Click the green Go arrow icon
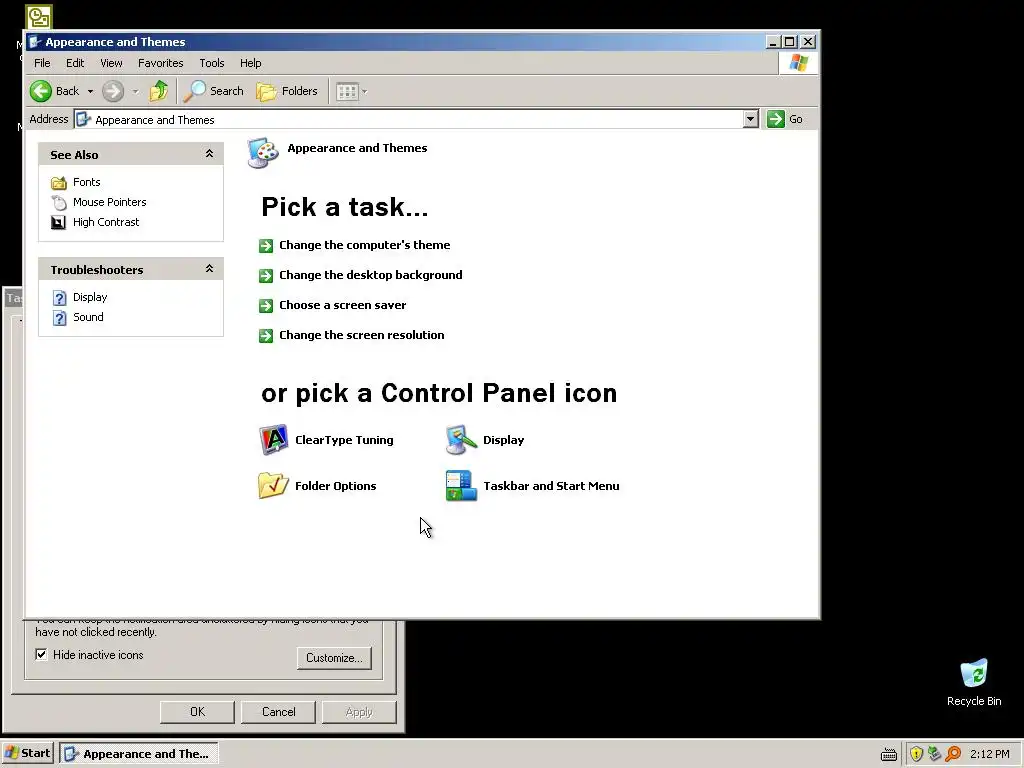The image size is (1024, 768). click(x=775, y=119)
